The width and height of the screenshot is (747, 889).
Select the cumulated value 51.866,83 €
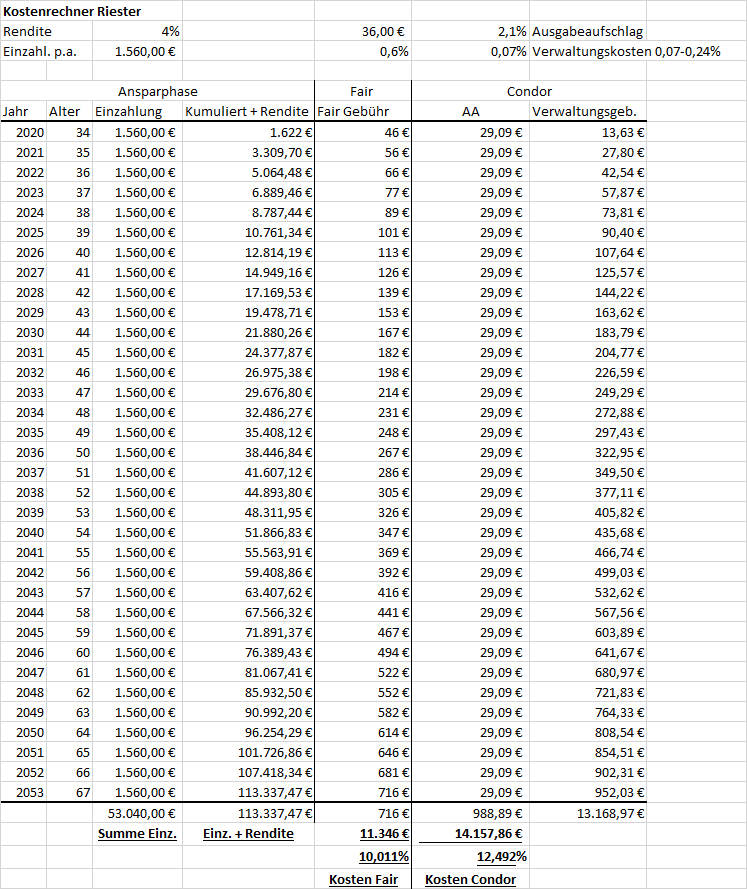[x=248, y=532]
